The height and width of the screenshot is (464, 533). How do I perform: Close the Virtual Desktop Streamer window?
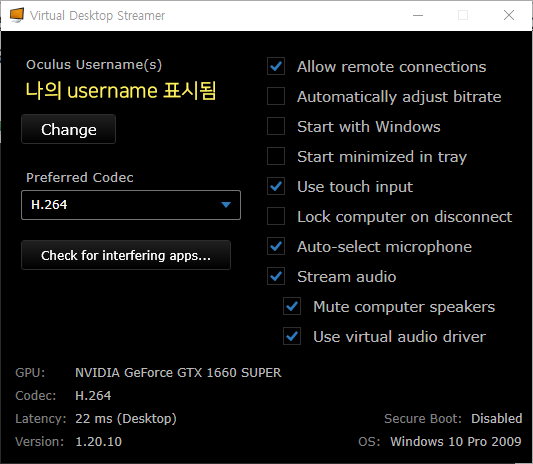tap(509, 15)
